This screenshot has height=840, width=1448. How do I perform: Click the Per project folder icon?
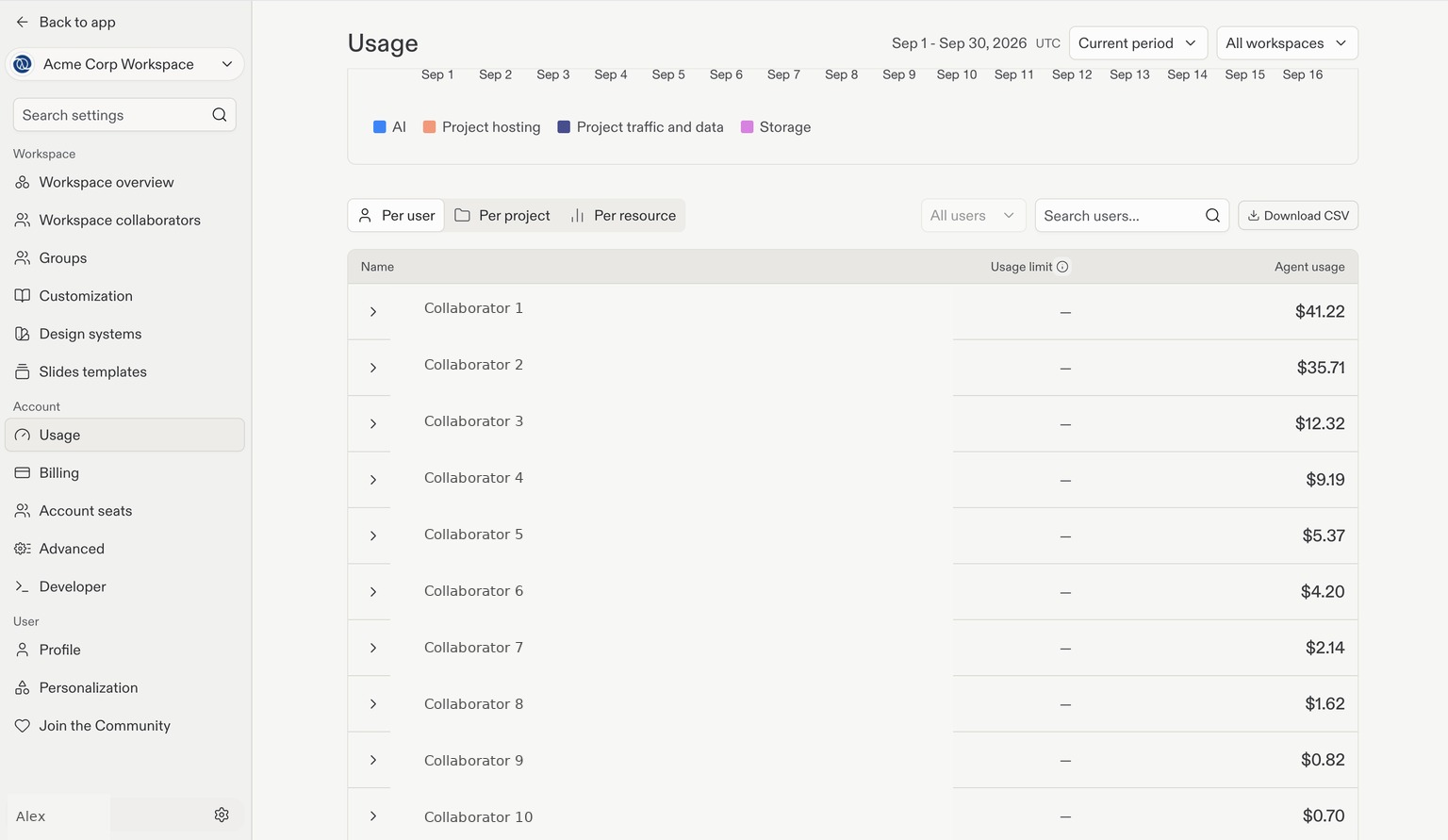pos(462,215)
